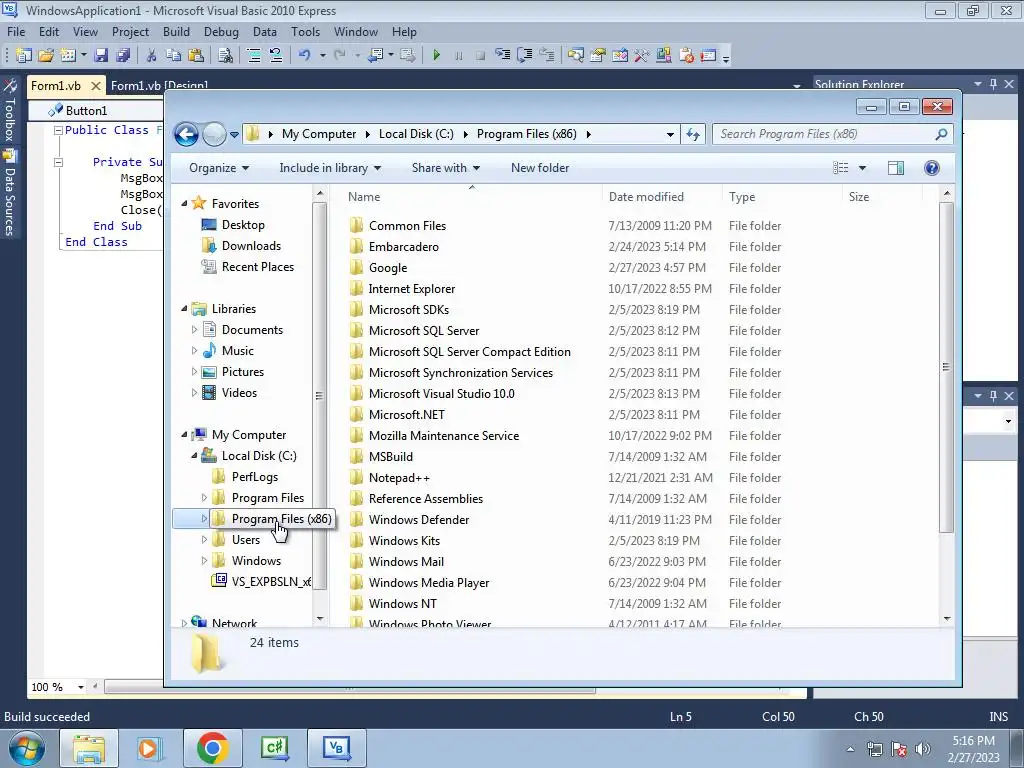Click Comment out selected lines icon
The image size is (1024, 768).
coord(254,56)
